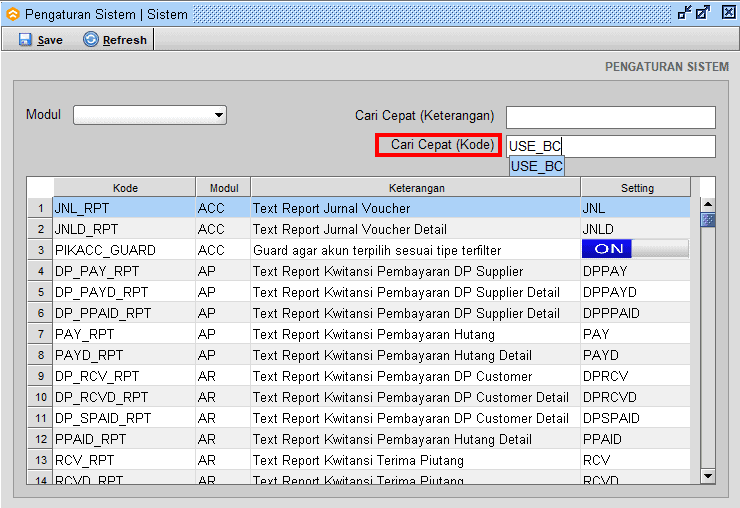Click the DPSPAID setting value
The width and height of the screenshot is (740, 508).
tap(611, 418)
